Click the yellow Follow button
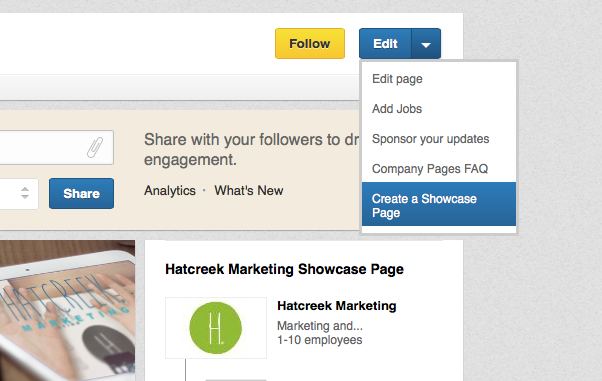This screenshot has height=381, width=602. click(x=310, y=43)
